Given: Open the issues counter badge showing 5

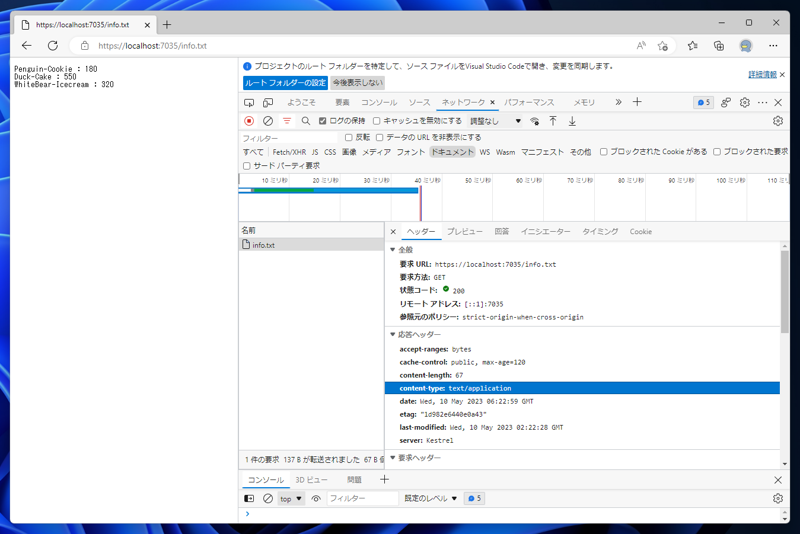Looking at the screenshot, I should click(704, 103).
